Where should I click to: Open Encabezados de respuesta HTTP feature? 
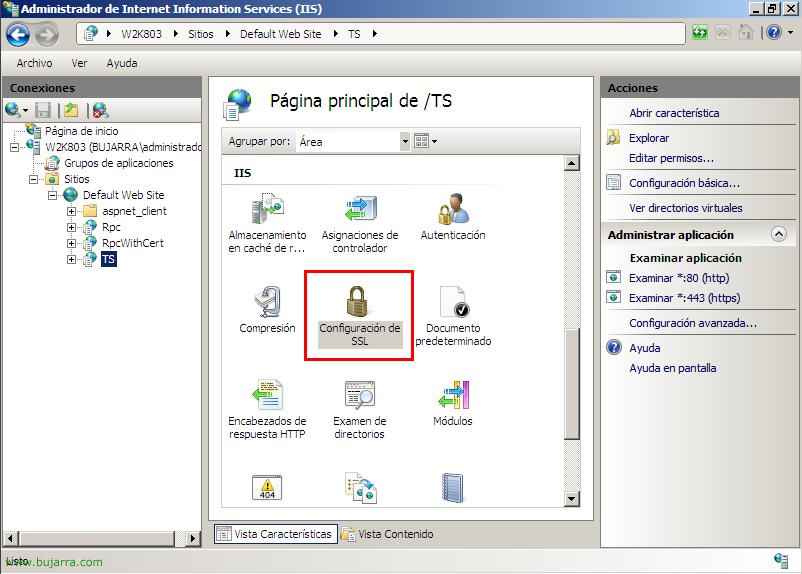click(267, 409)
